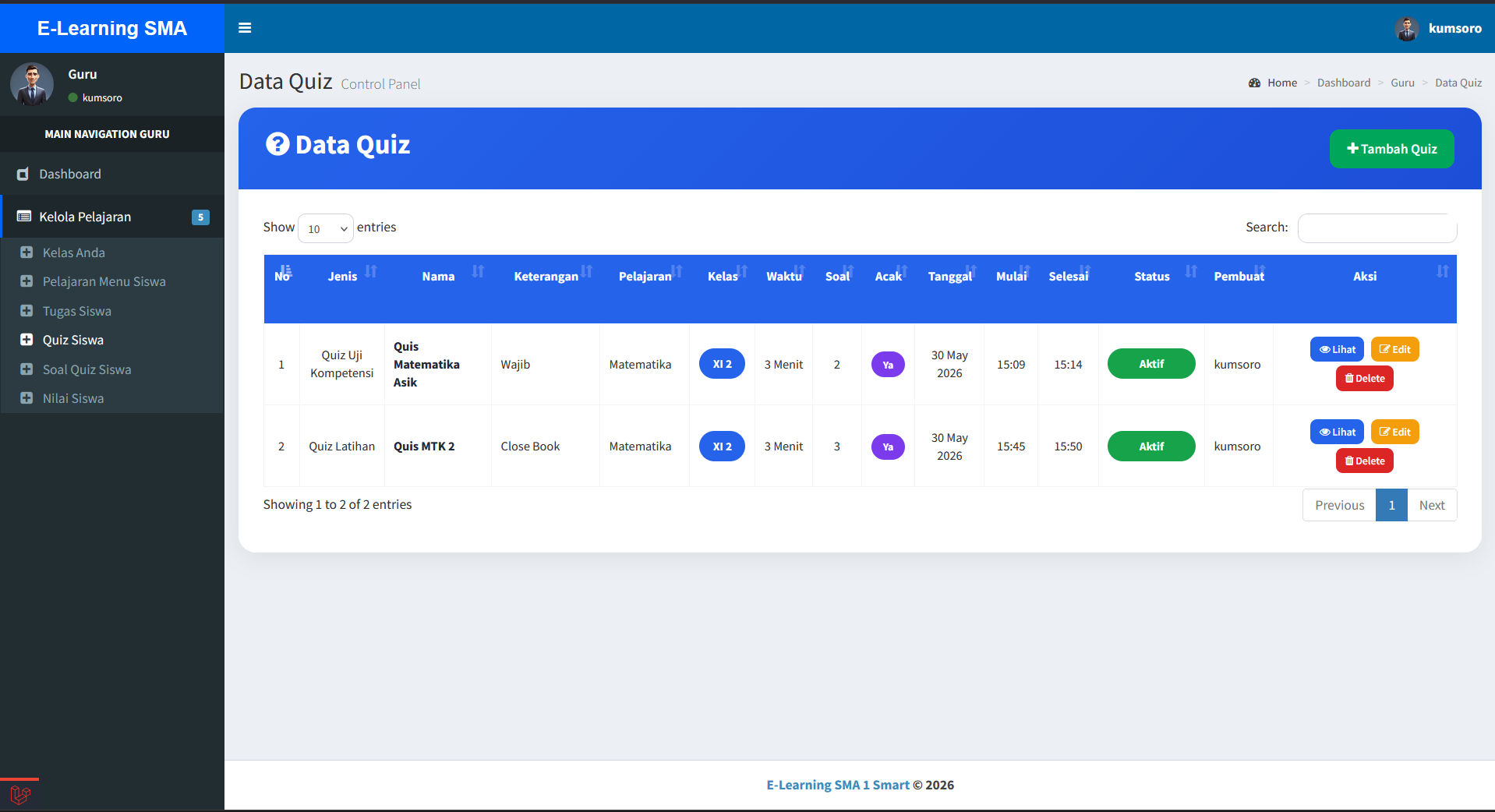
Task: Sort by the Nama column header
Action: tap(438, 277)
